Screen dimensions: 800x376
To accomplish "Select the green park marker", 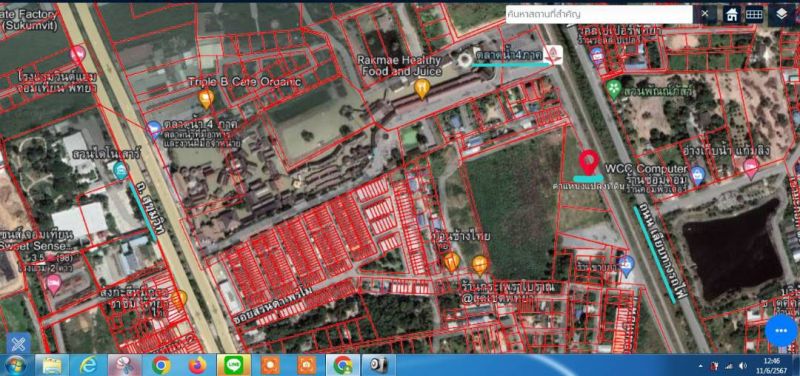I will click(x=614, y=90).
